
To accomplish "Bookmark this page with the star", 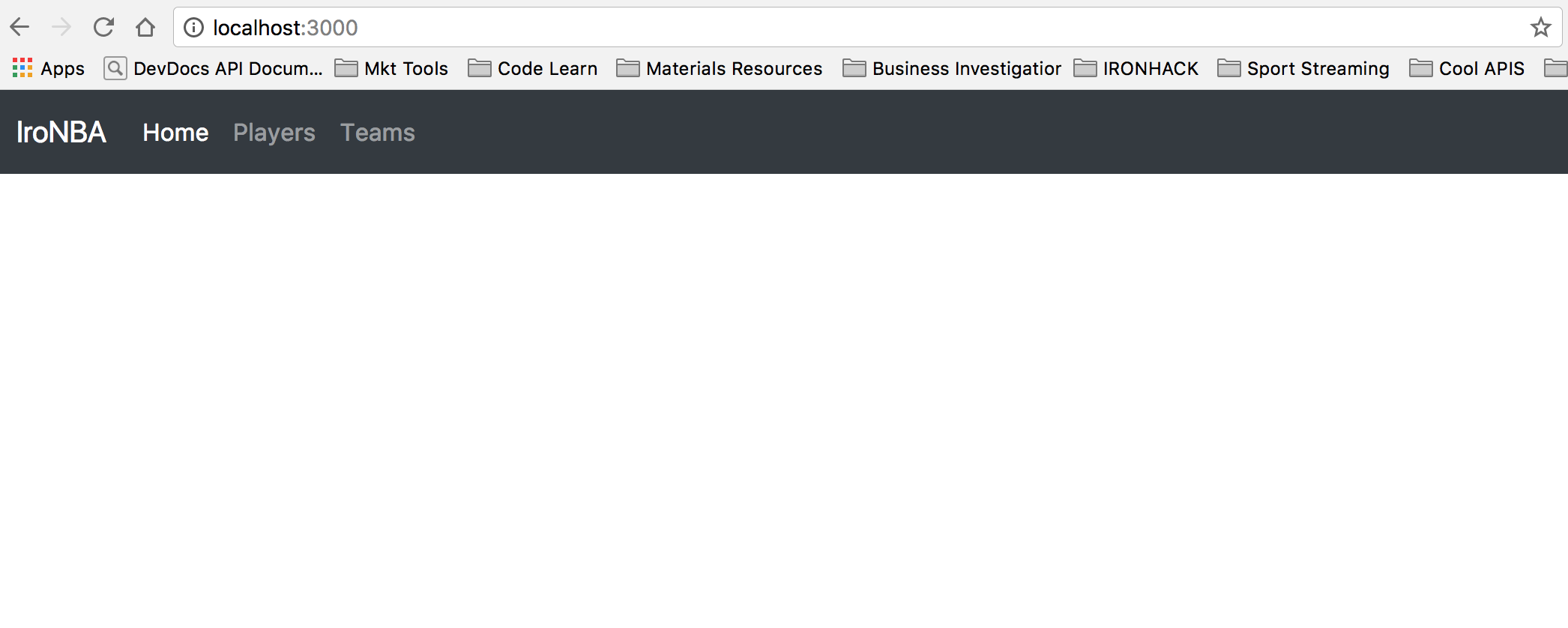I will tap(1540, 28).
